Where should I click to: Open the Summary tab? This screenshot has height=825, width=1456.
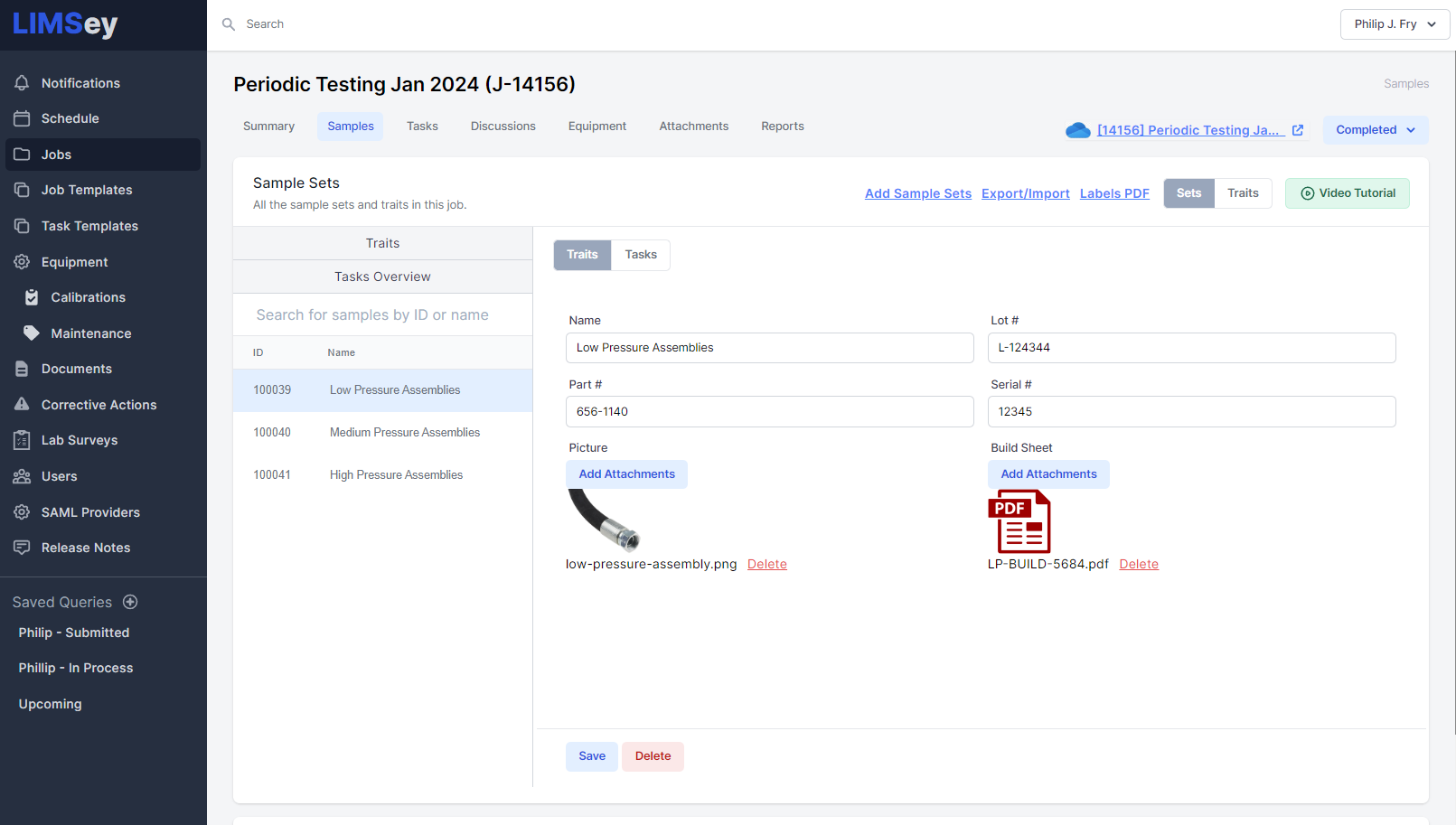268,127
